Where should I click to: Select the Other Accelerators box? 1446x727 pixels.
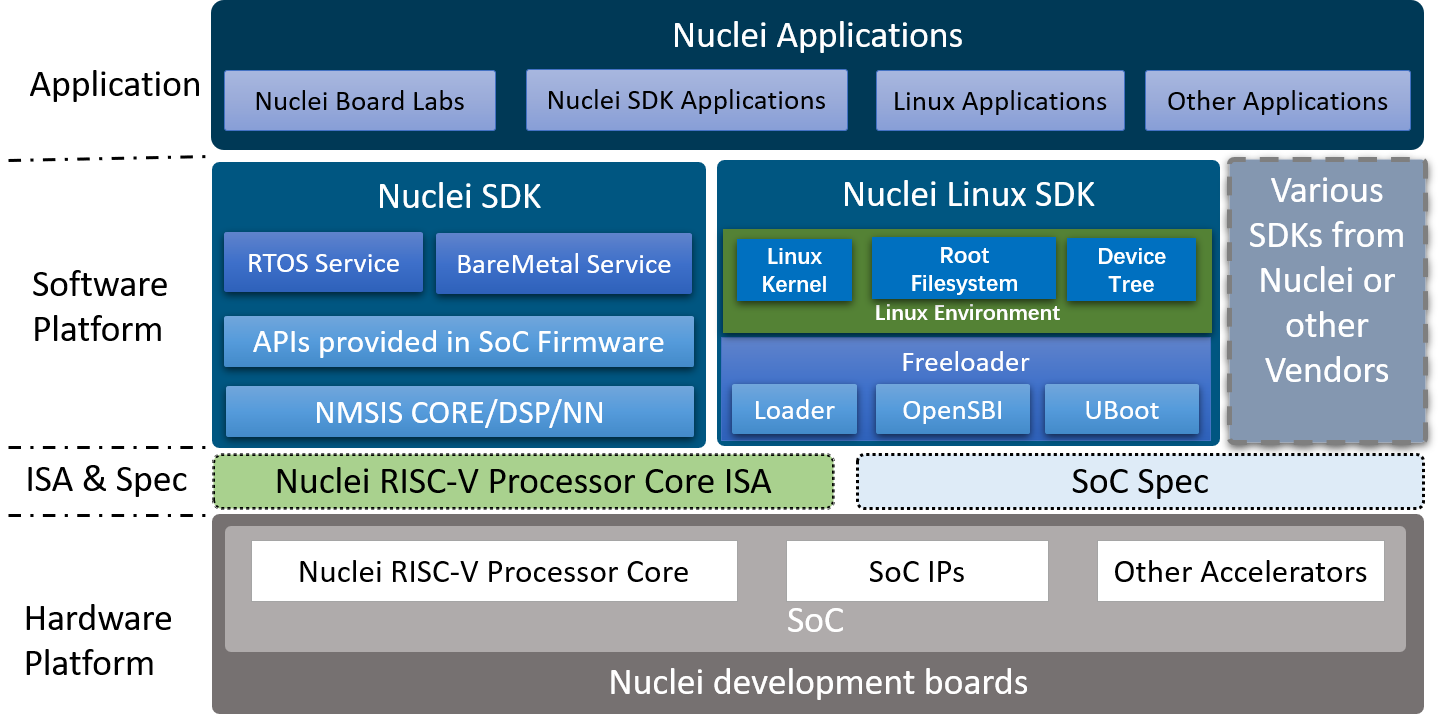click(x=1240, y=571)
